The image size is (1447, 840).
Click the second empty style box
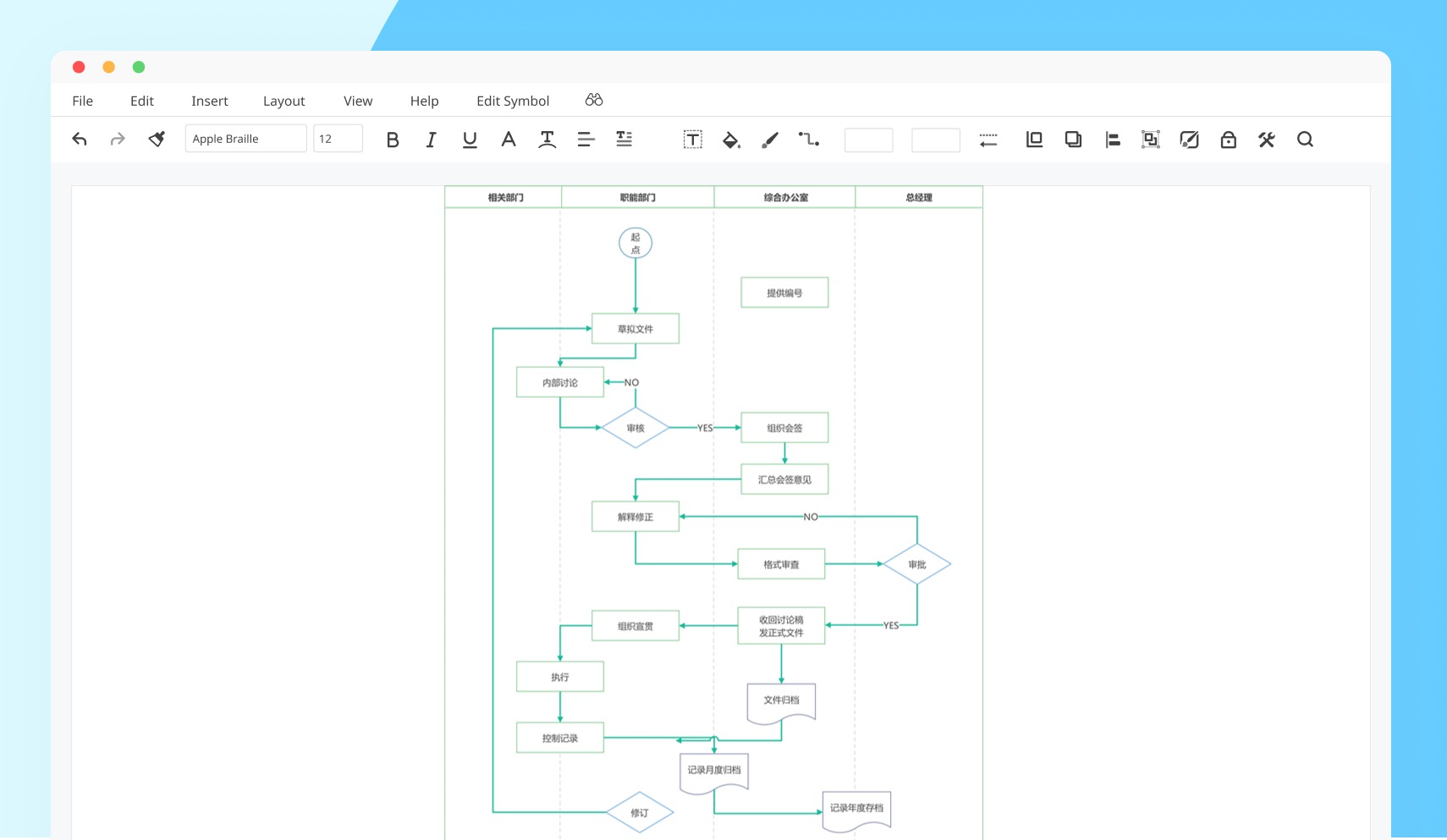[x=936, y=140]
